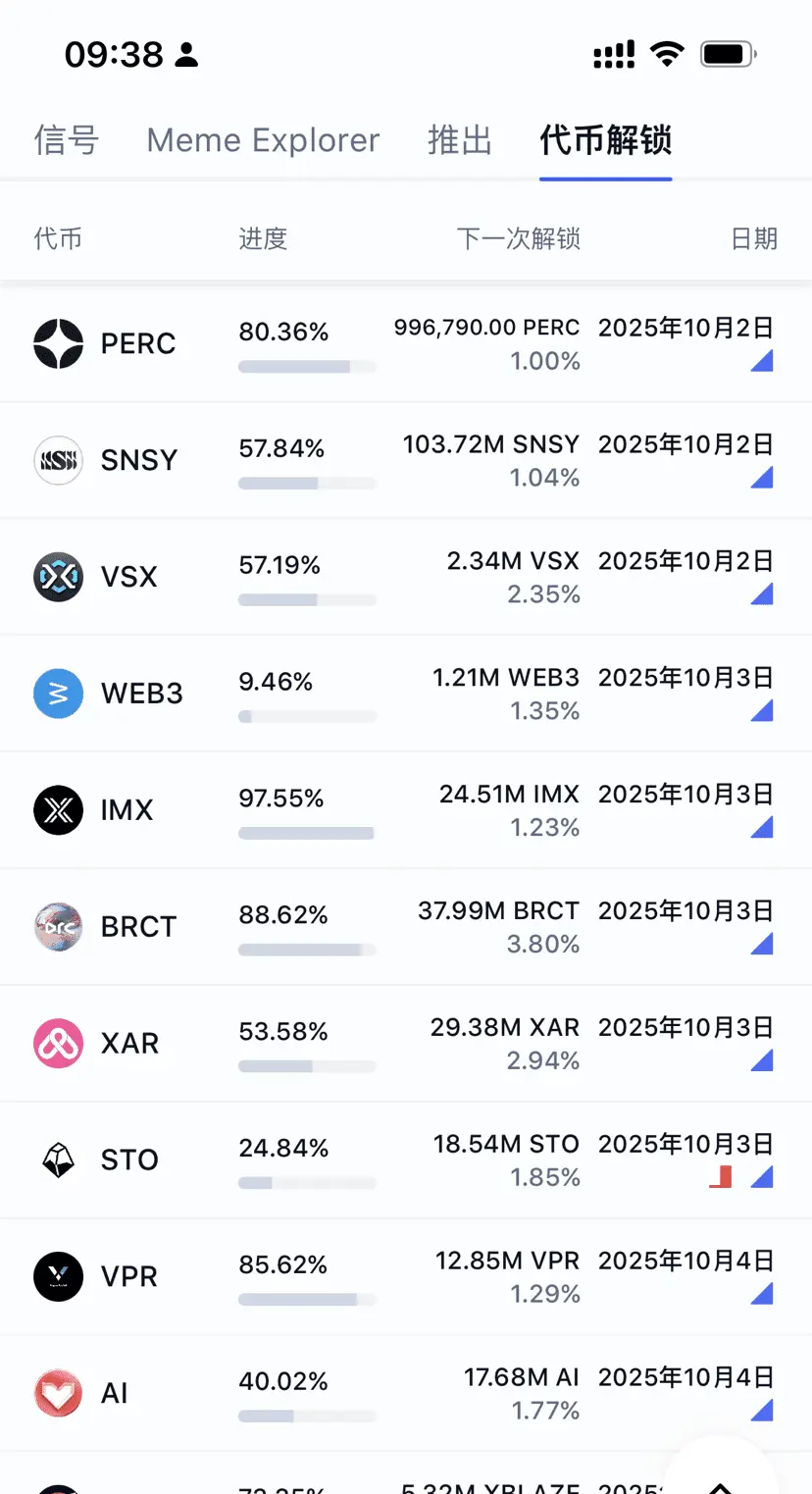Screen dimensions: 812x1494
Task: Select the pink XAR token icon
Action: 59,1044
